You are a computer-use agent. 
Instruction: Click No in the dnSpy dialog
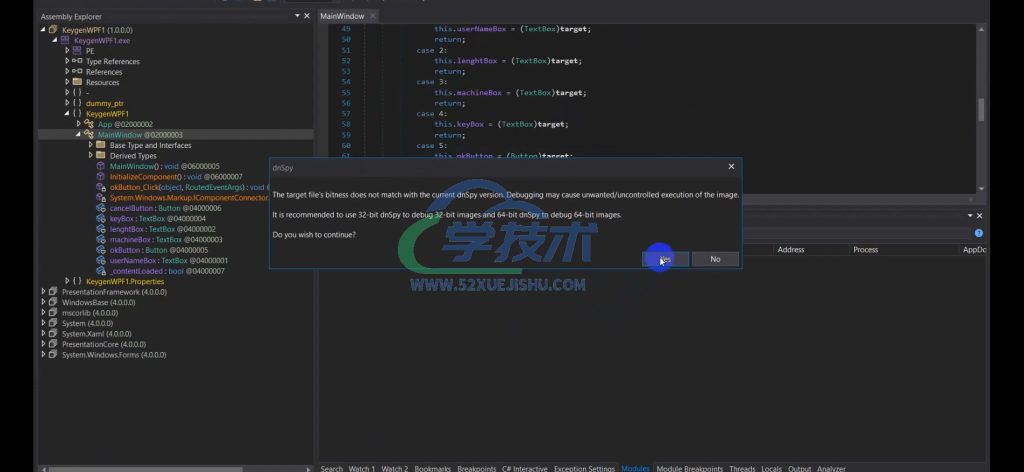pyautogui.click(x=715, y=259)
